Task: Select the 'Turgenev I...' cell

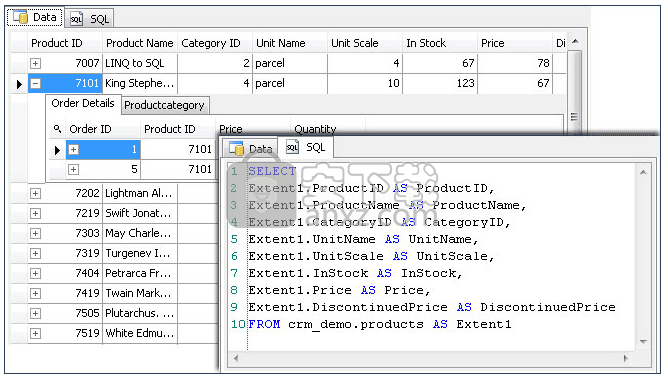Action: point(140,253)
